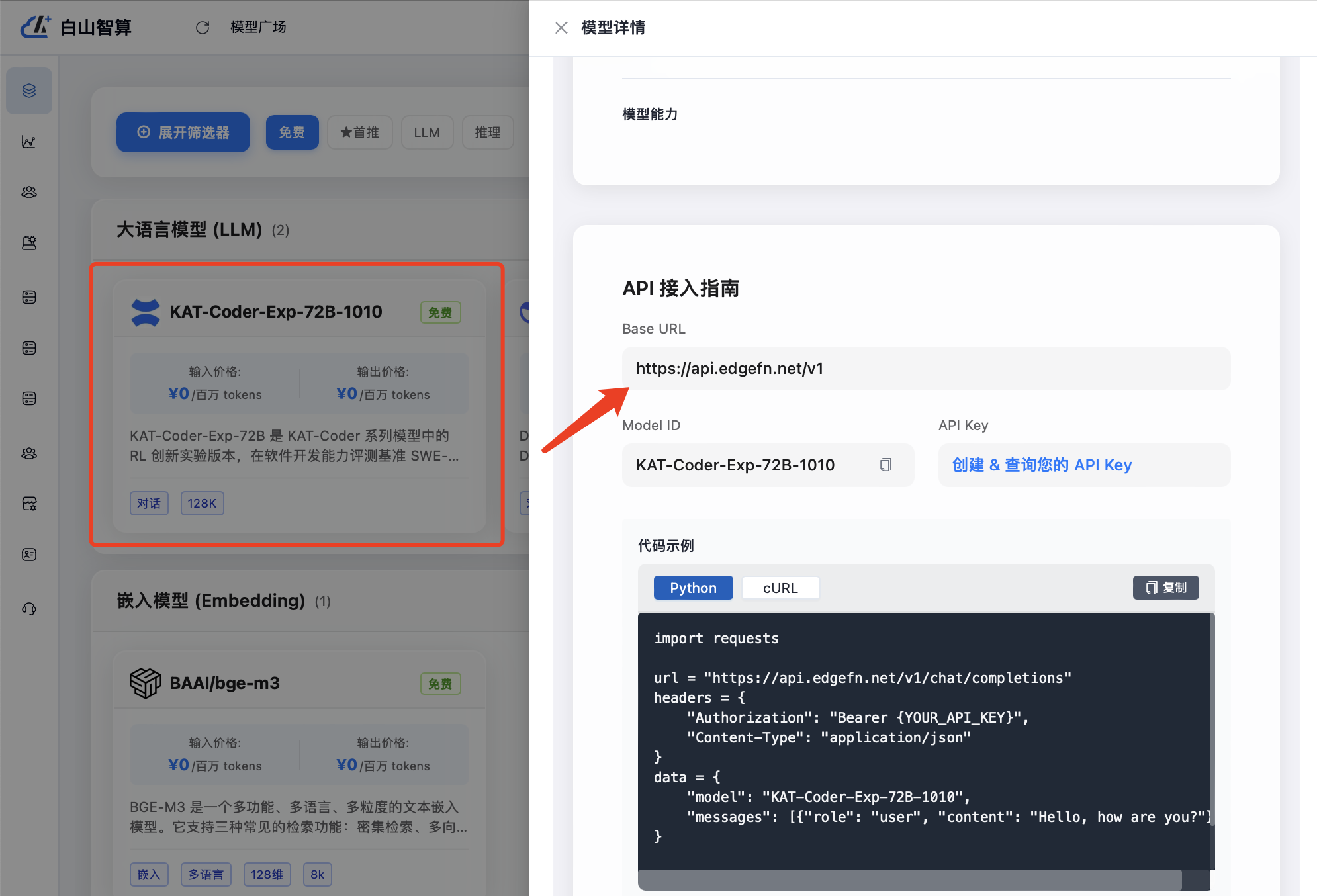Click the layers icon in sidebar
Screen dimensions: 1317x896
coord(29,91)
